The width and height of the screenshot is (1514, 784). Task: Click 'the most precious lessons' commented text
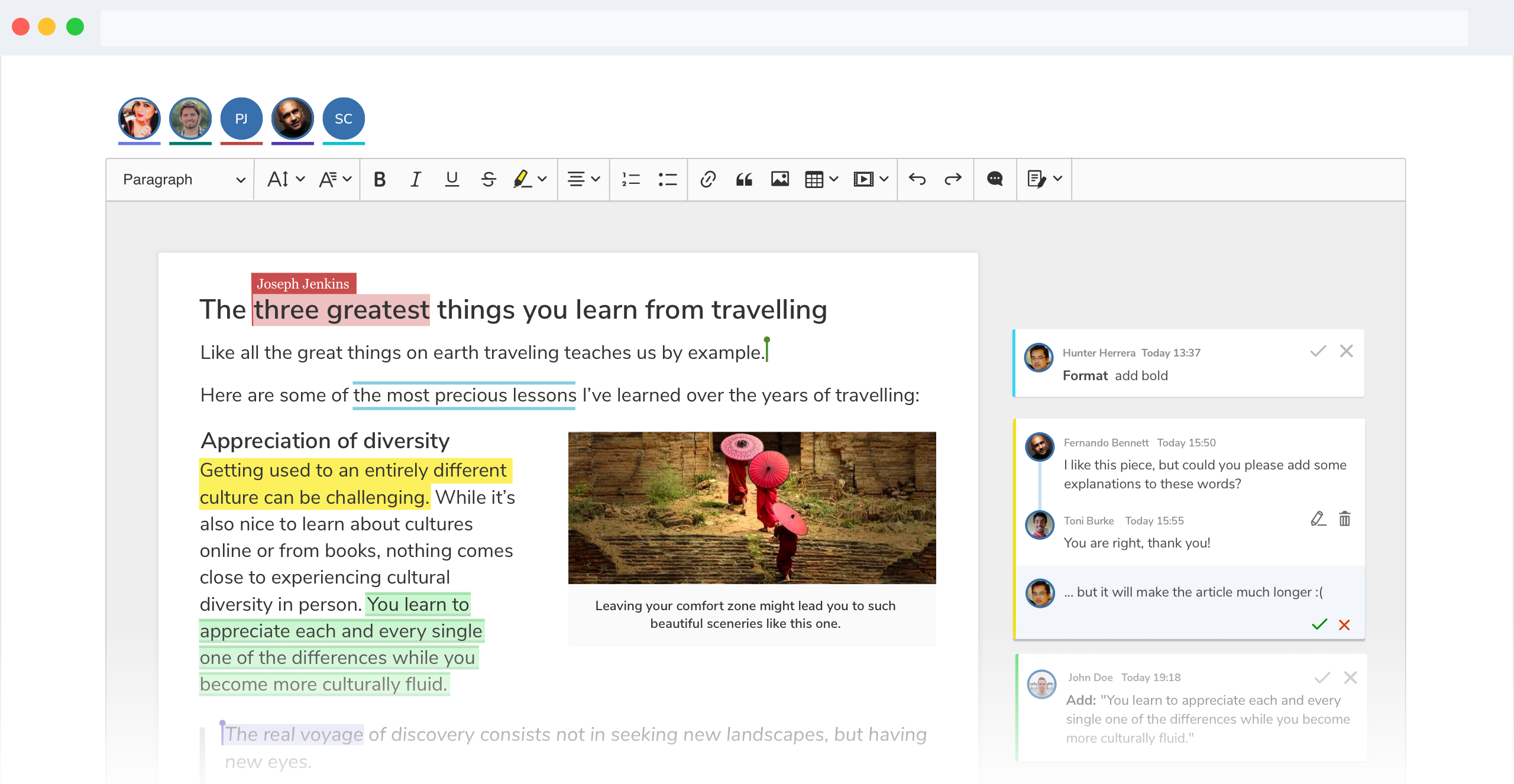point(464,395)
